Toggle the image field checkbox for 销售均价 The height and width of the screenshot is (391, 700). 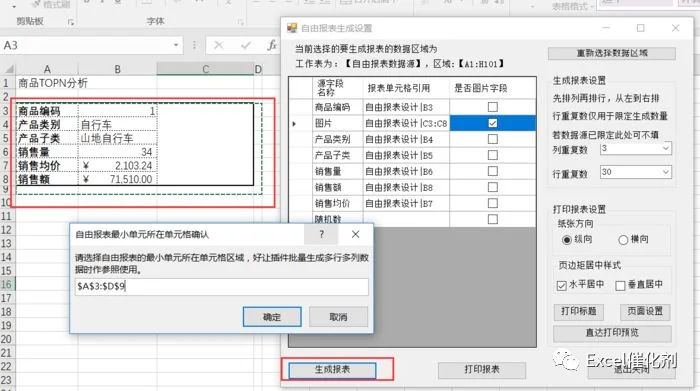coord(492,204)
